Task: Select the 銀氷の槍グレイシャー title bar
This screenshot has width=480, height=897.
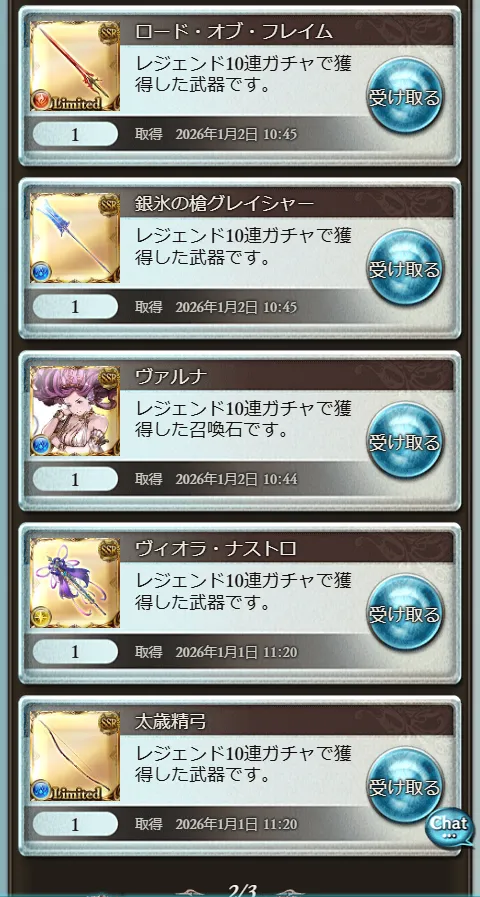Action: pos(287,203)
